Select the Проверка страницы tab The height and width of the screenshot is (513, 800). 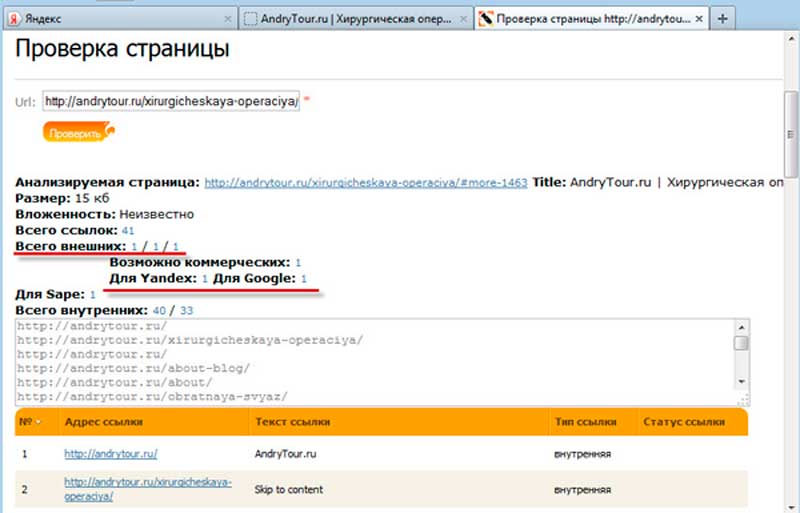(x=592, y=19)
